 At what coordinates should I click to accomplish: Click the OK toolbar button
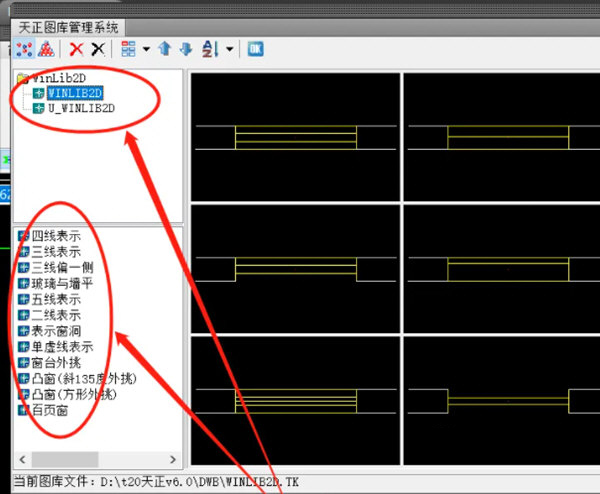point(256,49)
